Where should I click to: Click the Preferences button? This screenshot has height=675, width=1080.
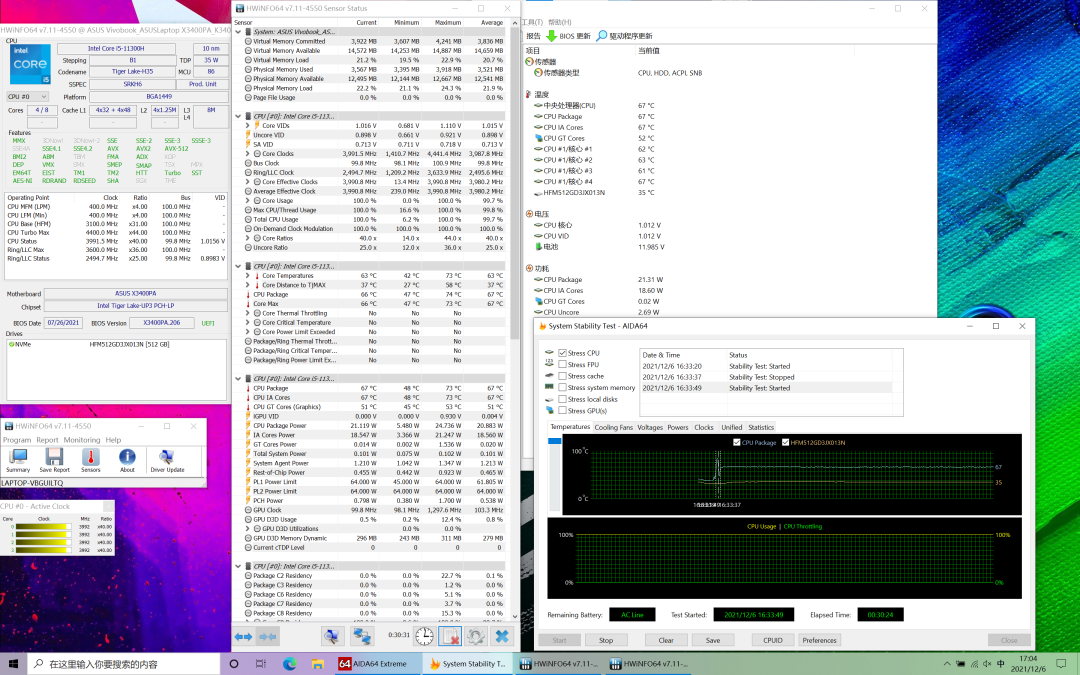[x=819, y=640]
